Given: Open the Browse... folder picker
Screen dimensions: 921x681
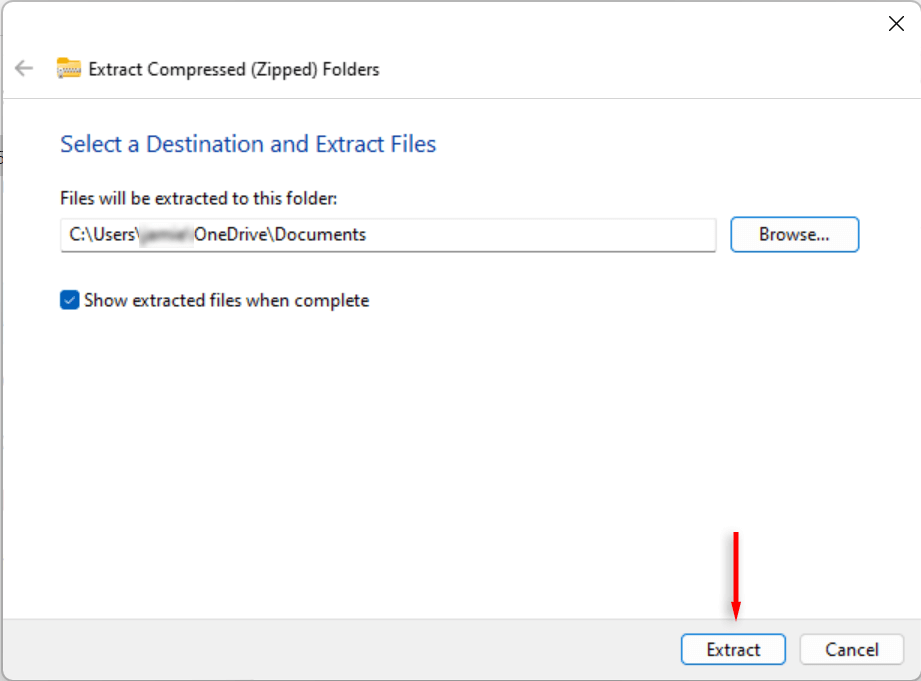Looking at the screenshot, I should (x=794, y=235).
